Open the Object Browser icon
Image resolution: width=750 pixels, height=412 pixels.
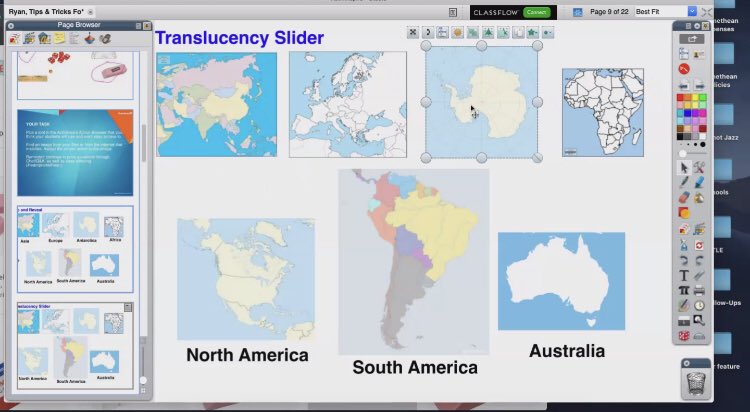pyautogui.click(x=44, y=38)
